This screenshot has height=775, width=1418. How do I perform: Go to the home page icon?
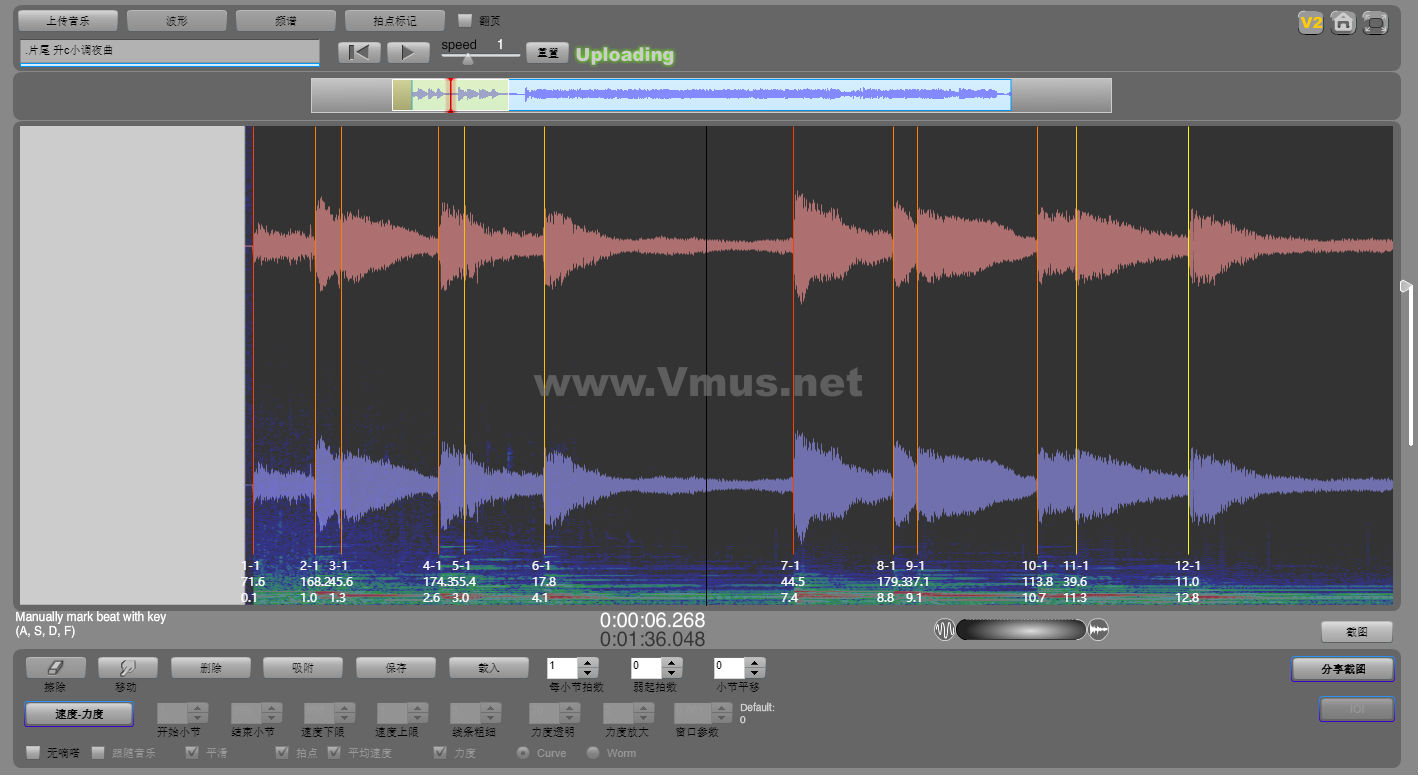point(1343,22)
